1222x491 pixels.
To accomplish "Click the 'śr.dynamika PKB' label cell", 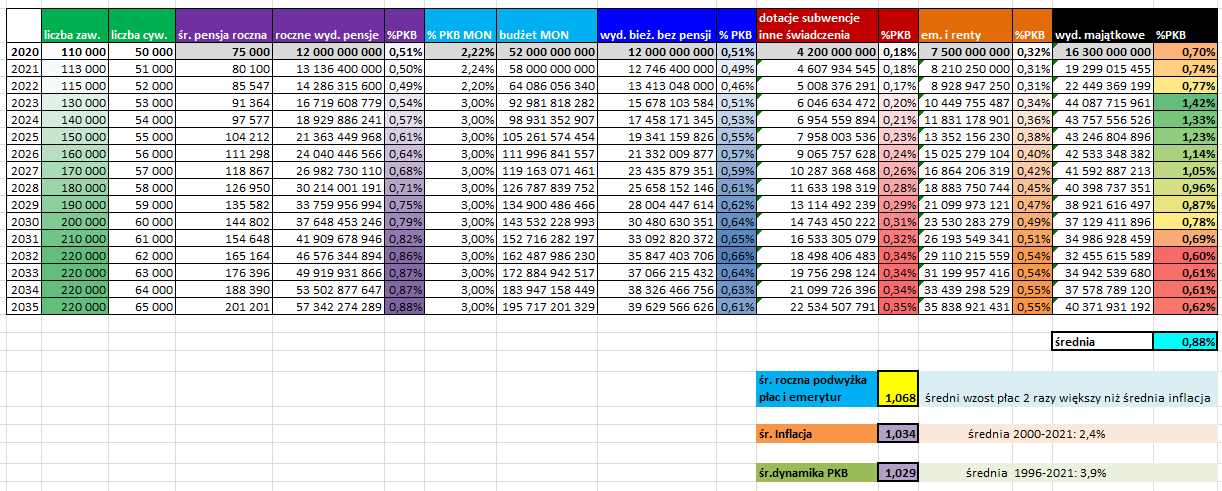I will tap(817, 472).
